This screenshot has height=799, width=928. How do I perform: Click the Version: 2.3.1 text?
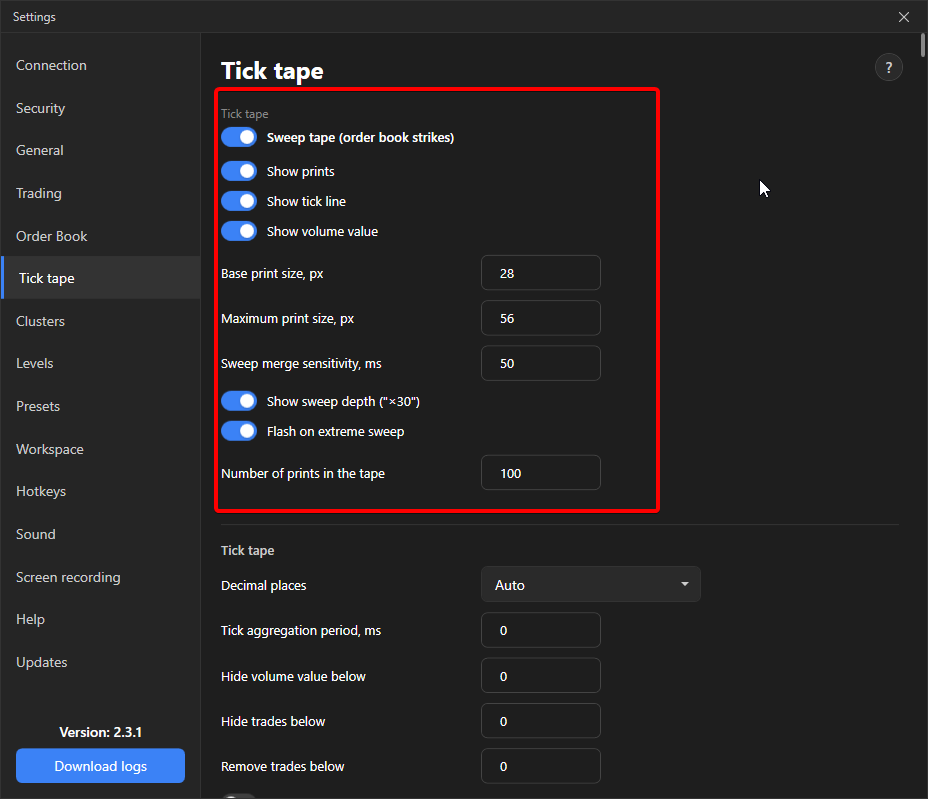click(x=101, y=732)
